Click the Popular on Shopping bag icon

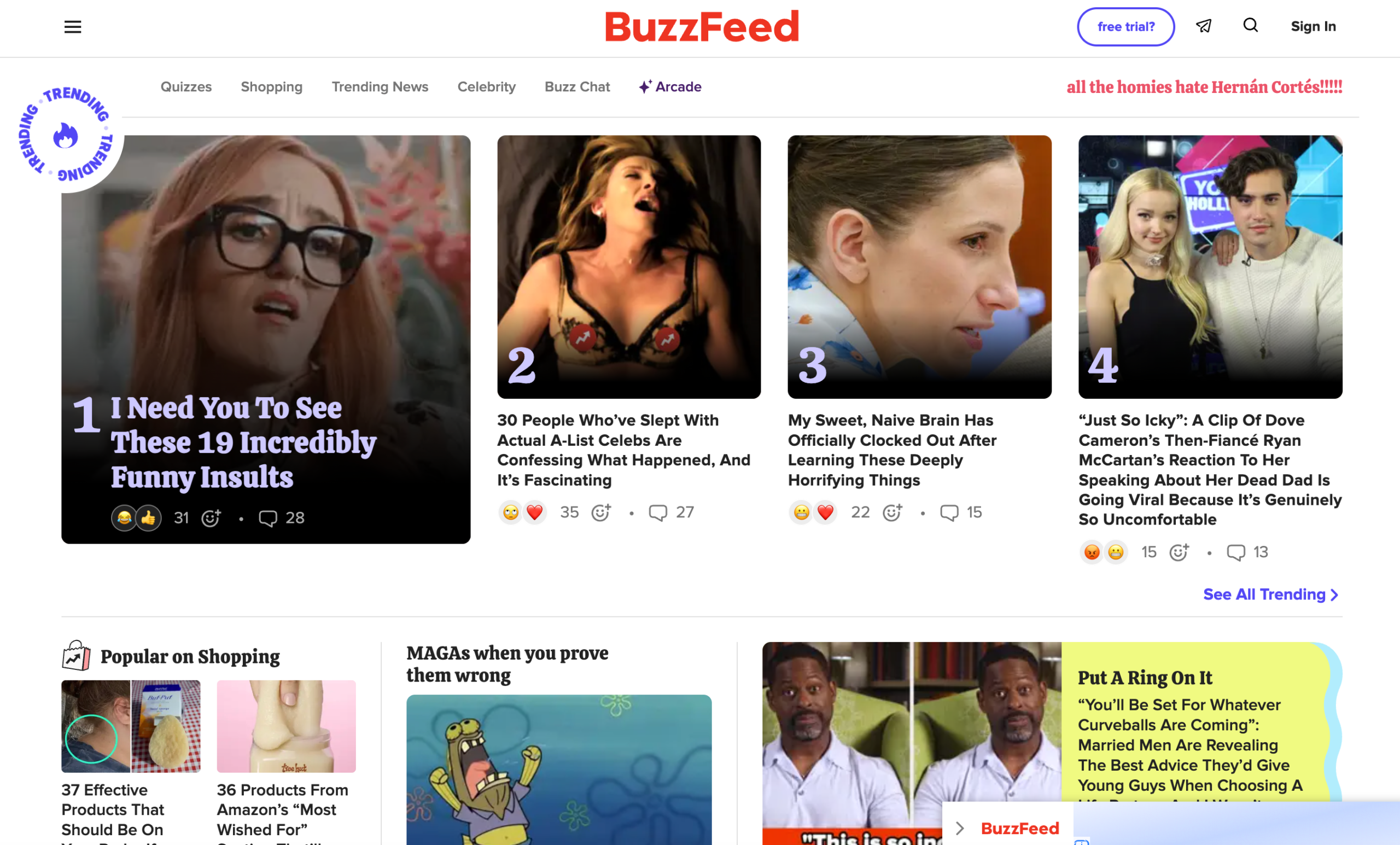(x=76, y=656)
